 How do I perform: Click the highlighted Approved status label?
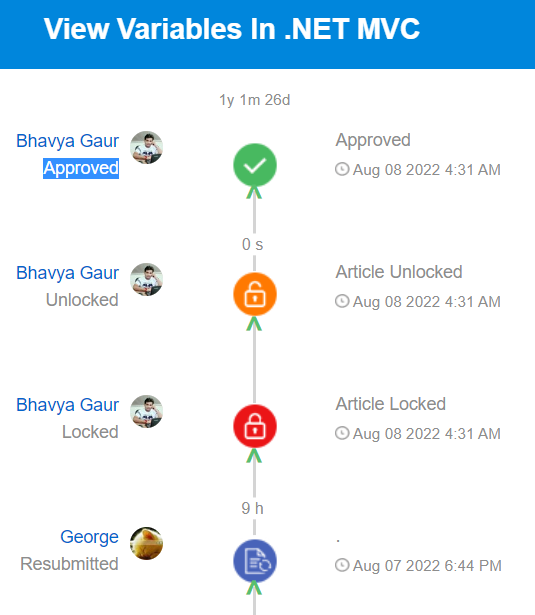(81, 168)
